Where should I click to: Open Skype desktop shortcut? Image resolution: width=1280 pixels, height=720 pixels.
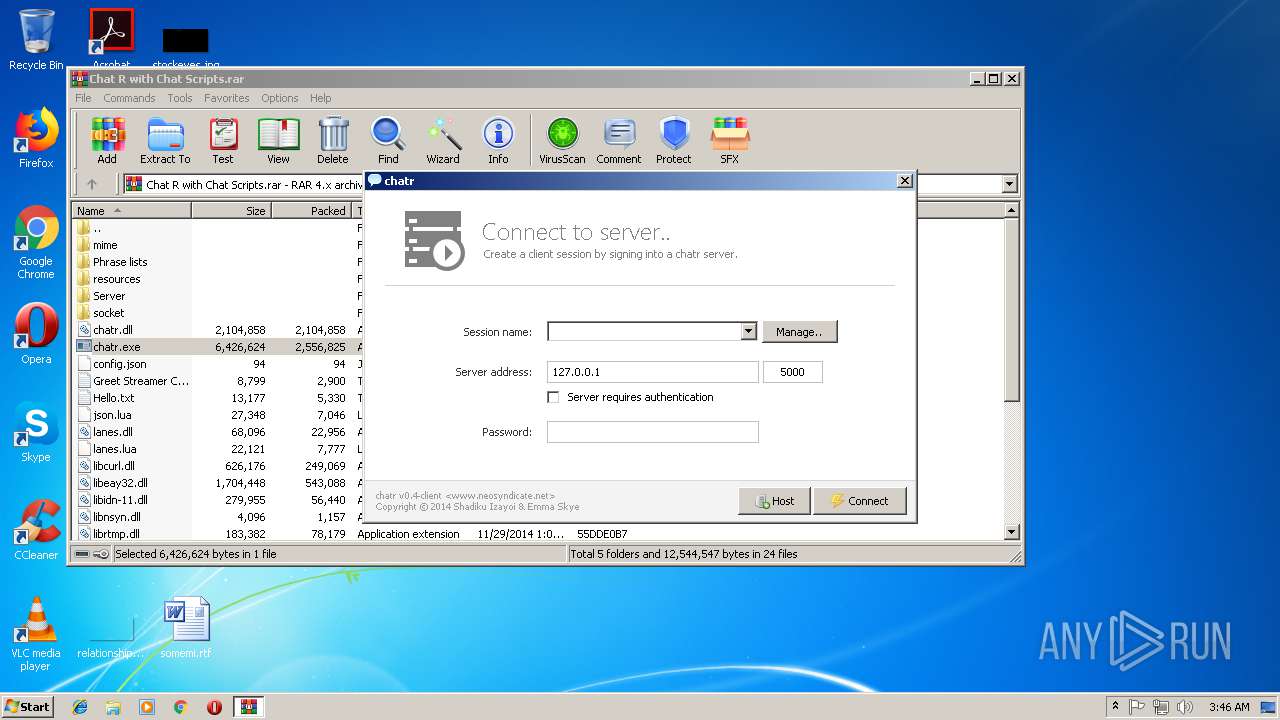click(x=36, y=432)
